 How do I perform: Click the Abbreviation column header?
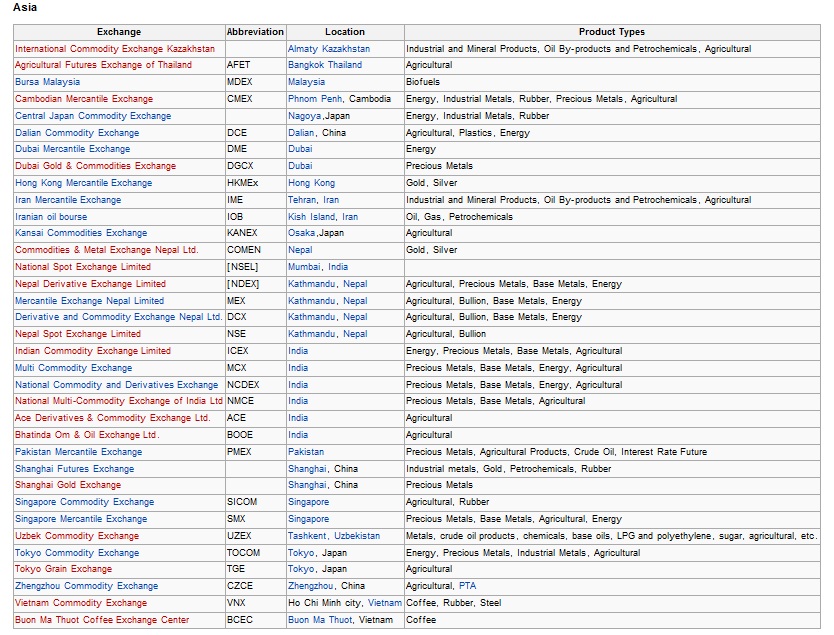[x=255, y=32]
